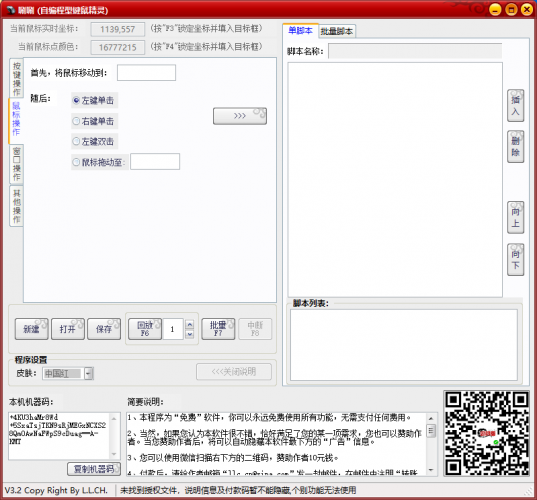This screenshot has width=537, height=500.
Task: Click the 首先，将鼠标移动到 coordinate field
Action: [147, 73]
